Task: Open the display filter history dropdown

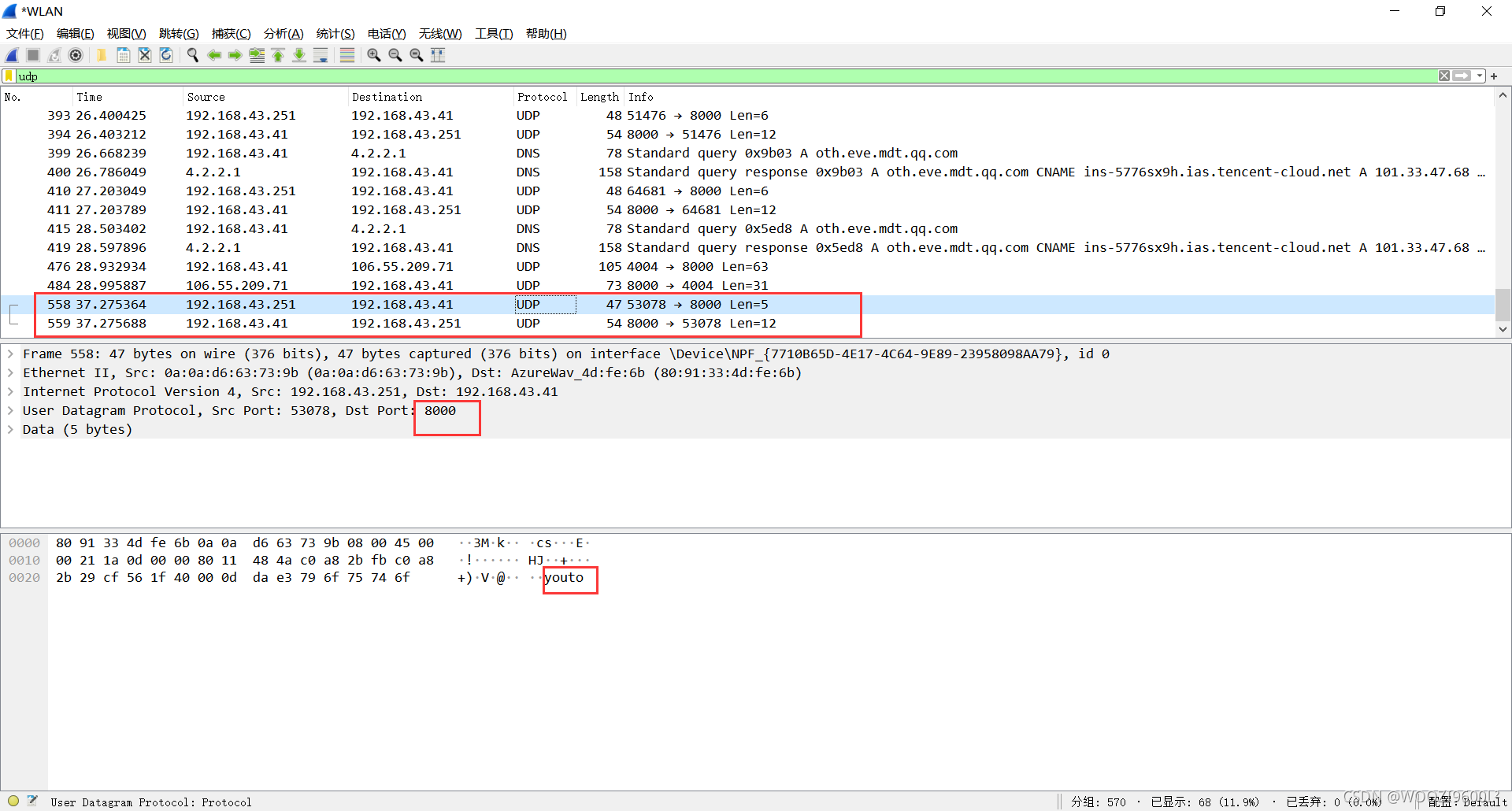Action: pyautogui.click(x=1480, y=76)
